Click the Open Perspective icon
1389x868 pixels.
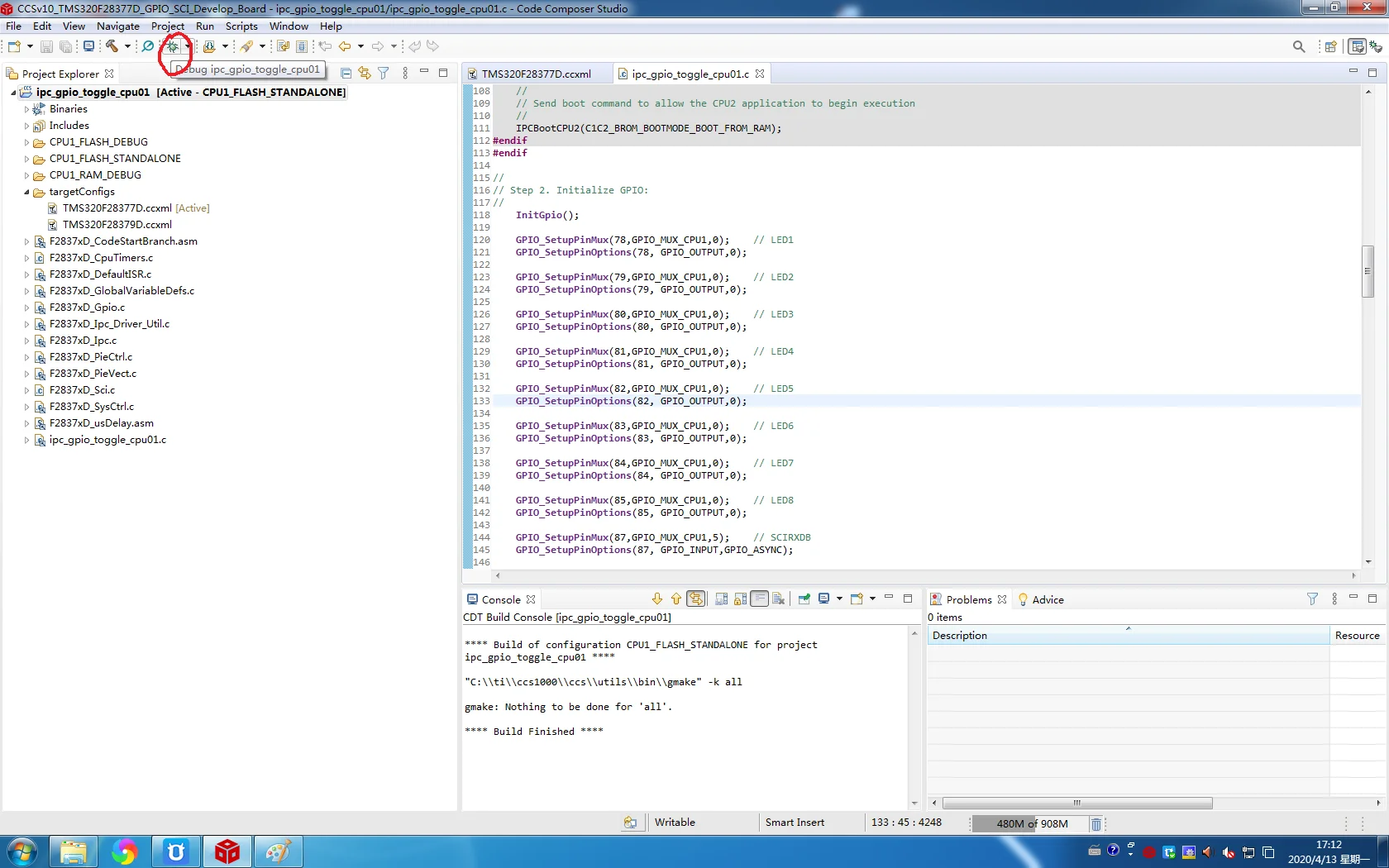[1331, 46]
